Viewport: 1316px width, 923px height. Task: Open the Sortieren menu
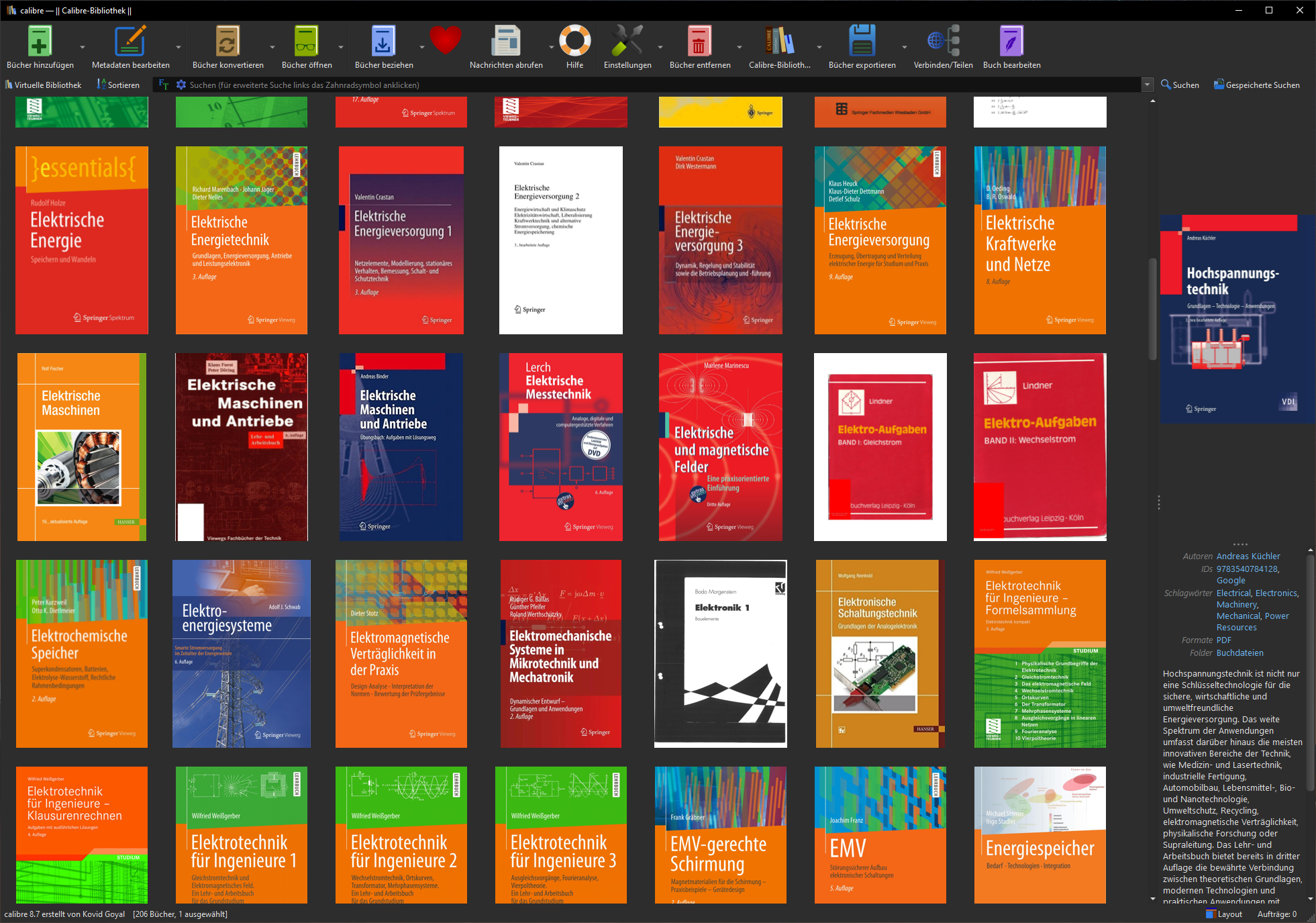(x=118, y=85)
